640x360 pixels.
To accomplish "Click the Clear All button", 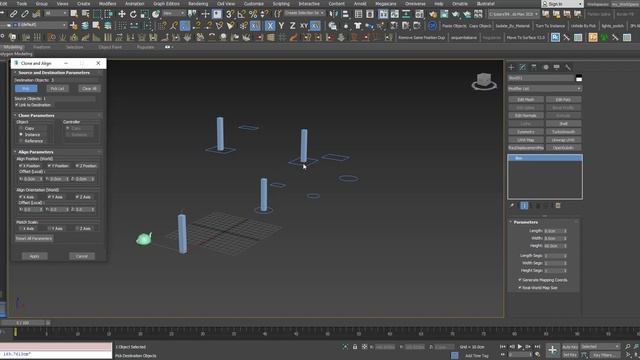I will (89, 89).
